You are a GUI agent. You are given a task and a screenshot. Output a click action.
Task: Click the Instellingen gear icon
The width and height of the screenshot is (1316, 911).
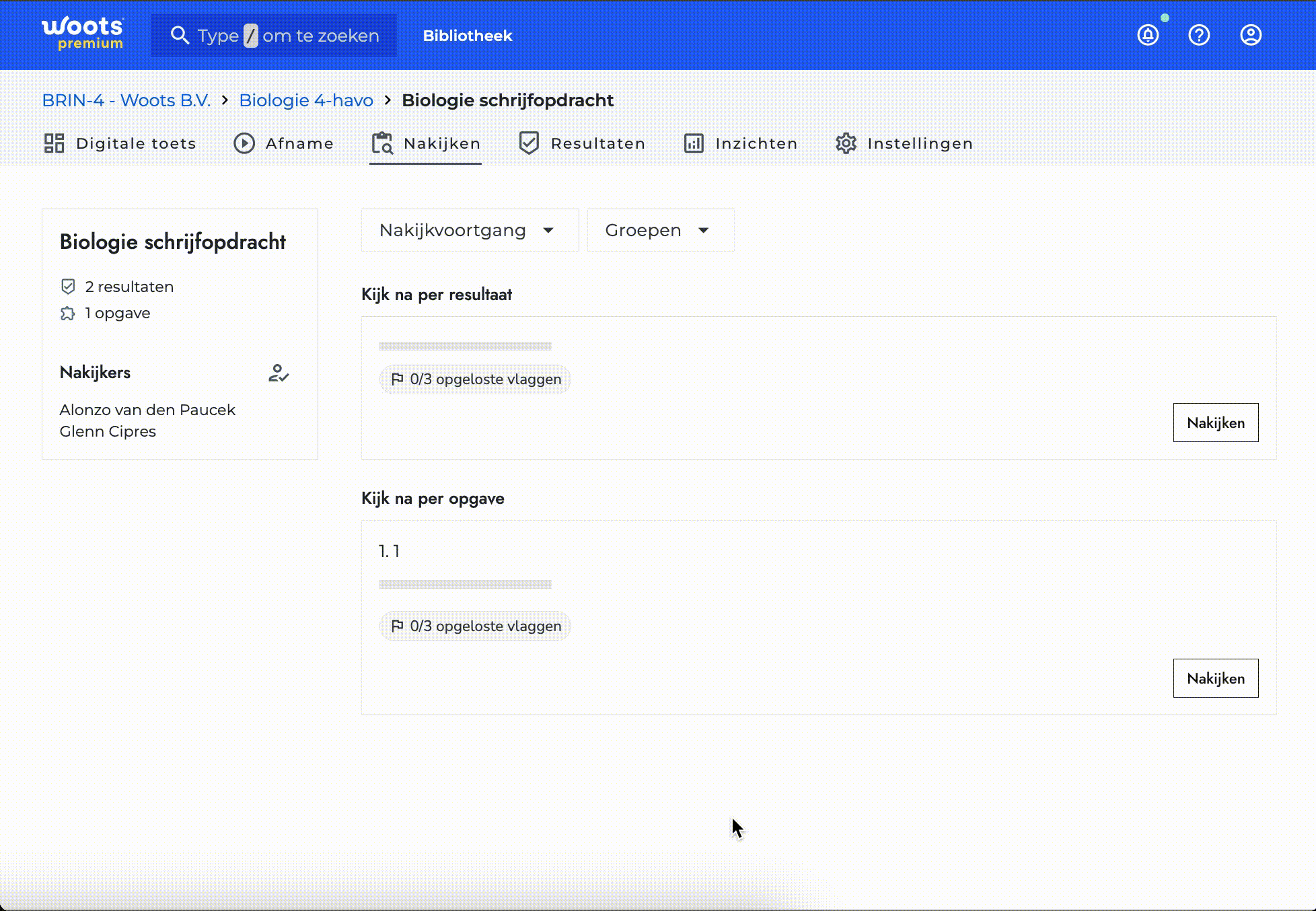pos(846,143)
